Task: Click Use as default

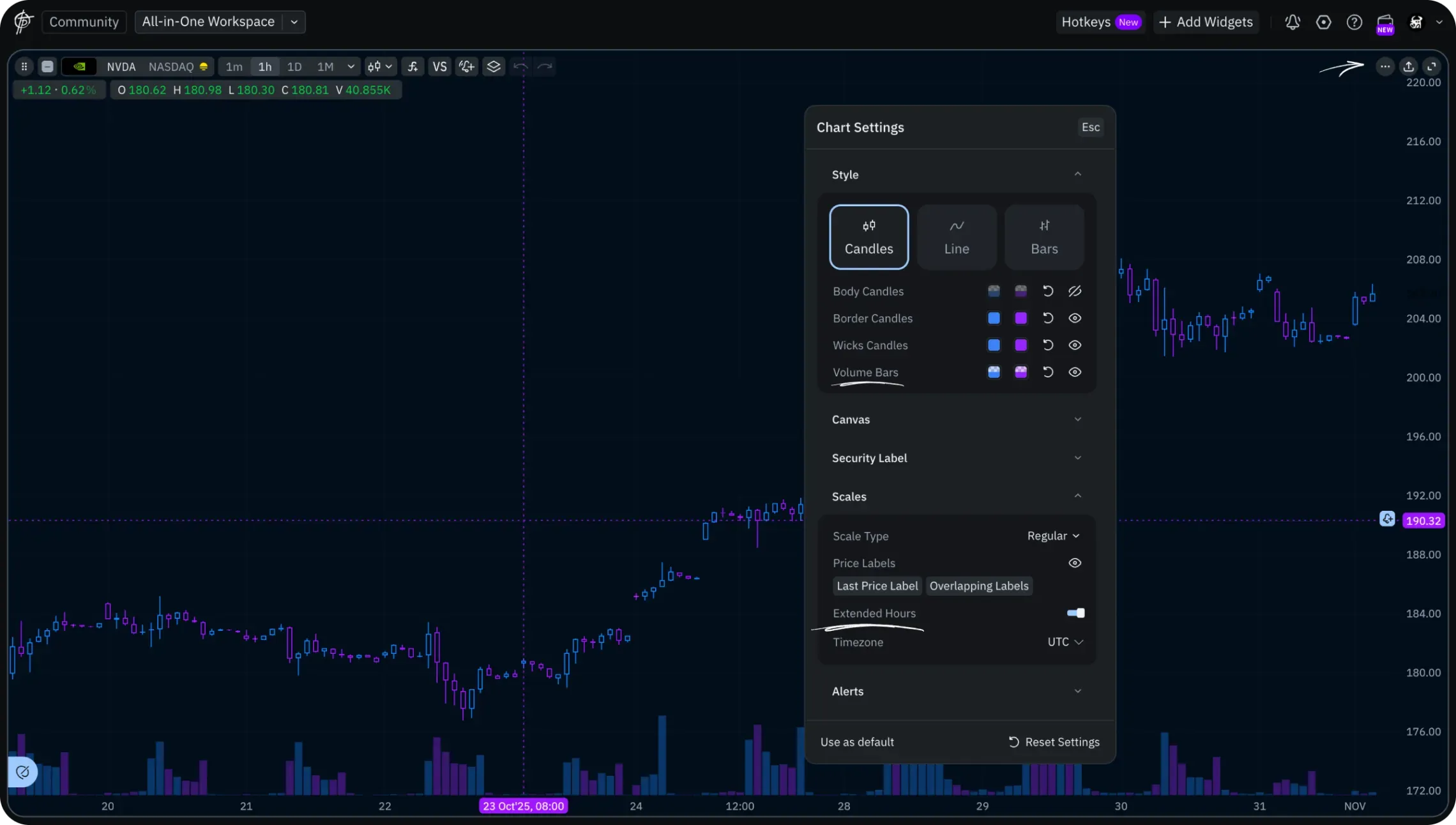Action: coord(857,742)
